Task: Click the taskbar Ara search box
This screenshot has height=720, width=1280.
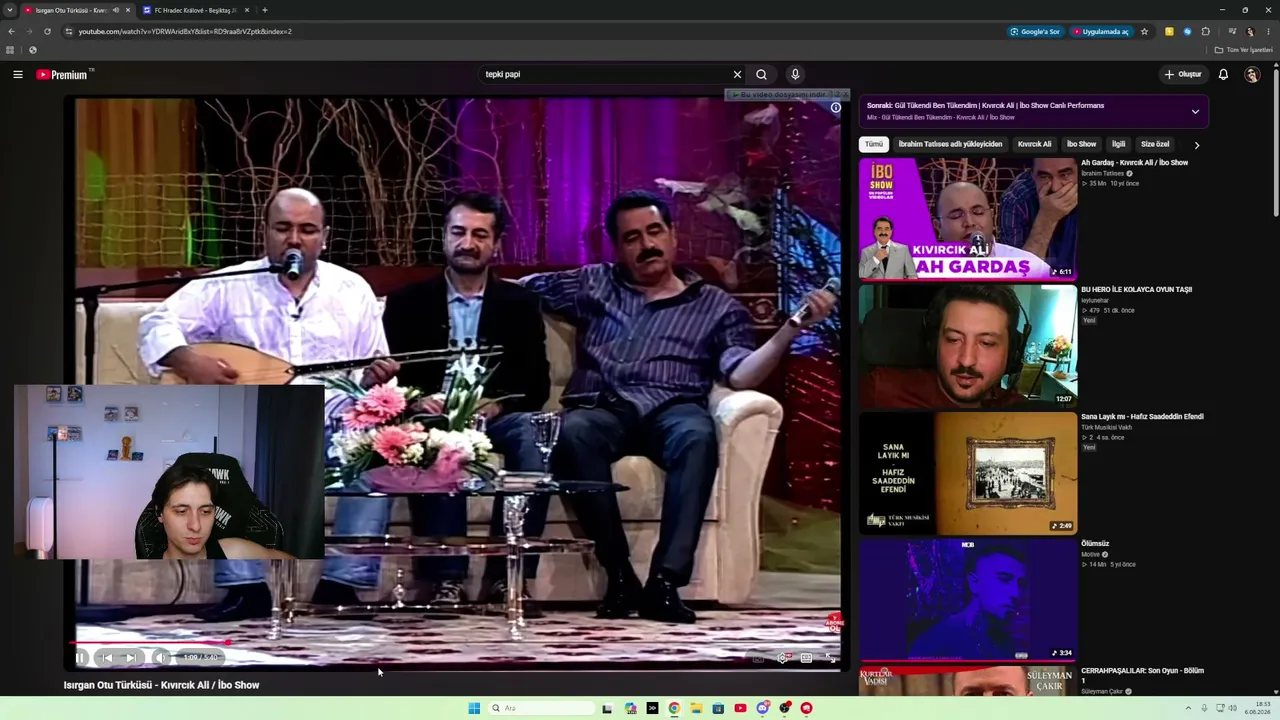Action: click(x=539, y=708)
